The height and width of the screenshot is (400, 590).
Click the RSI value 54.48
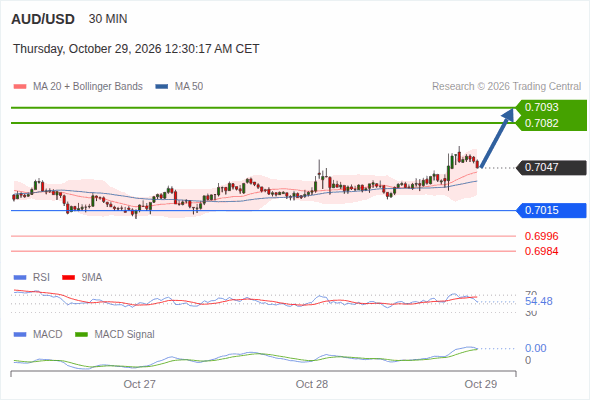(x=539, y=301)
